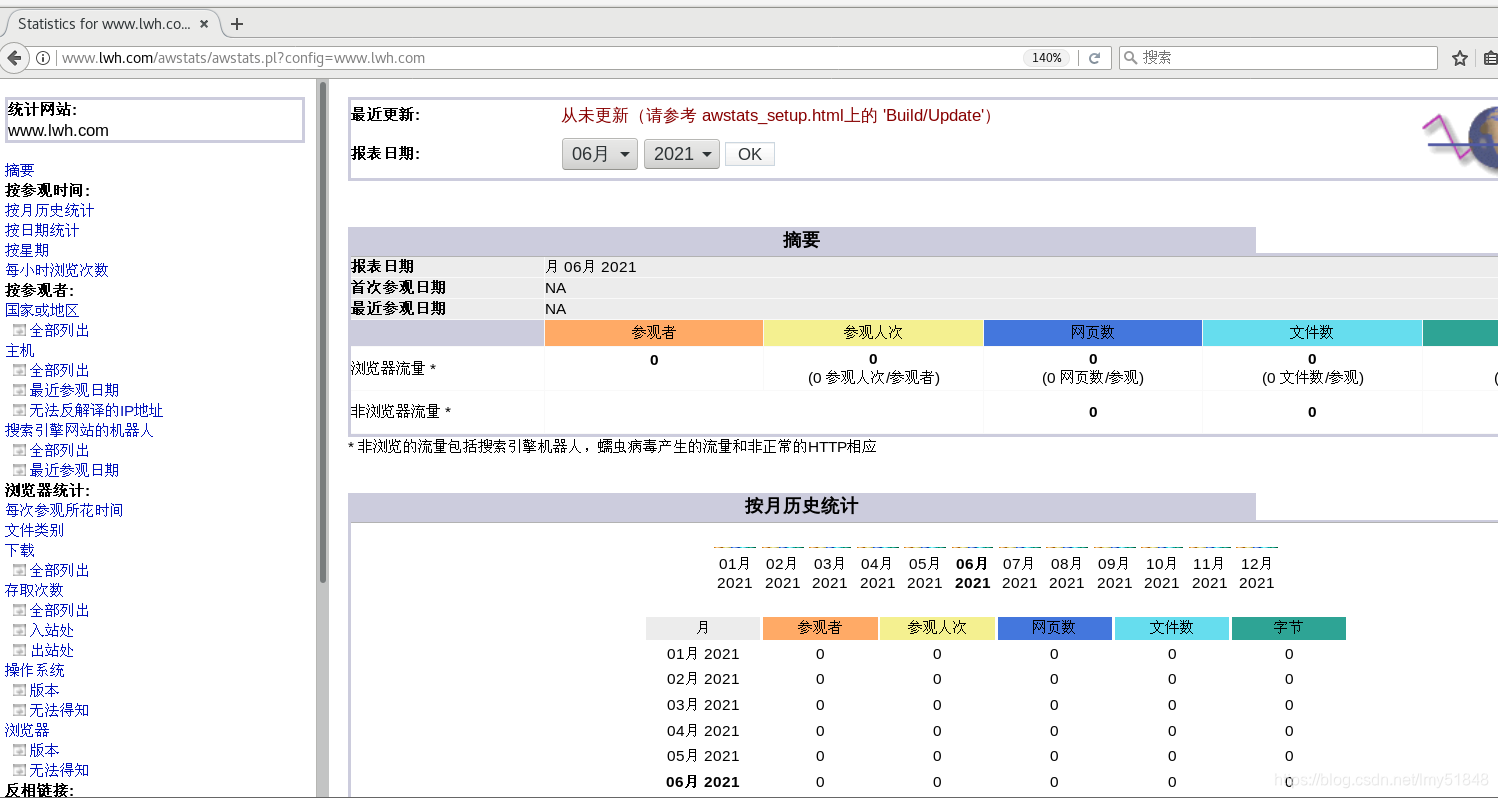
Task: Click the 12月 2021 chart label
Action: (x=1257, y=573)
